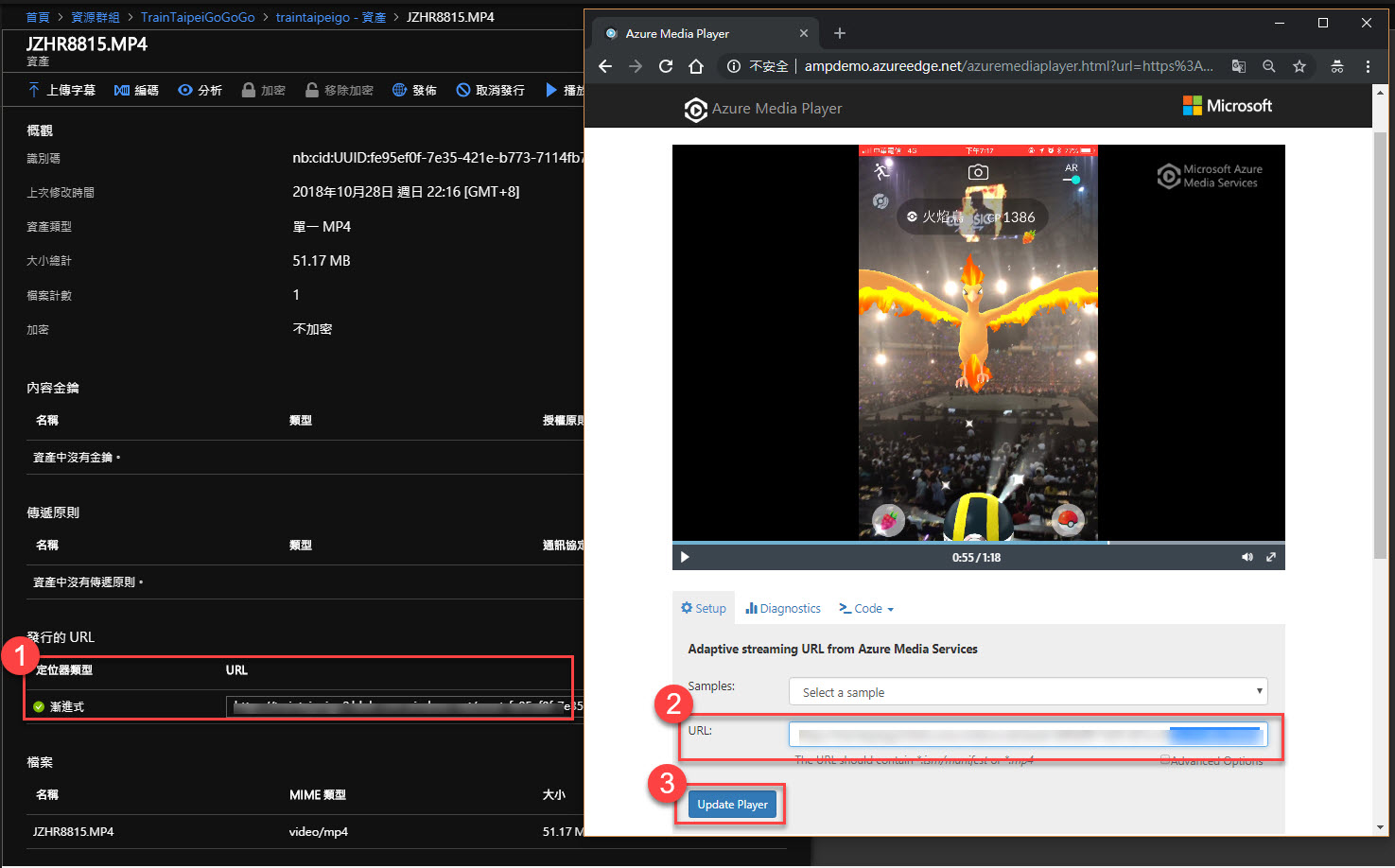Click the 51.17 MB total size value
This screenshot has height=868, width=1395.
coord(322,261)
